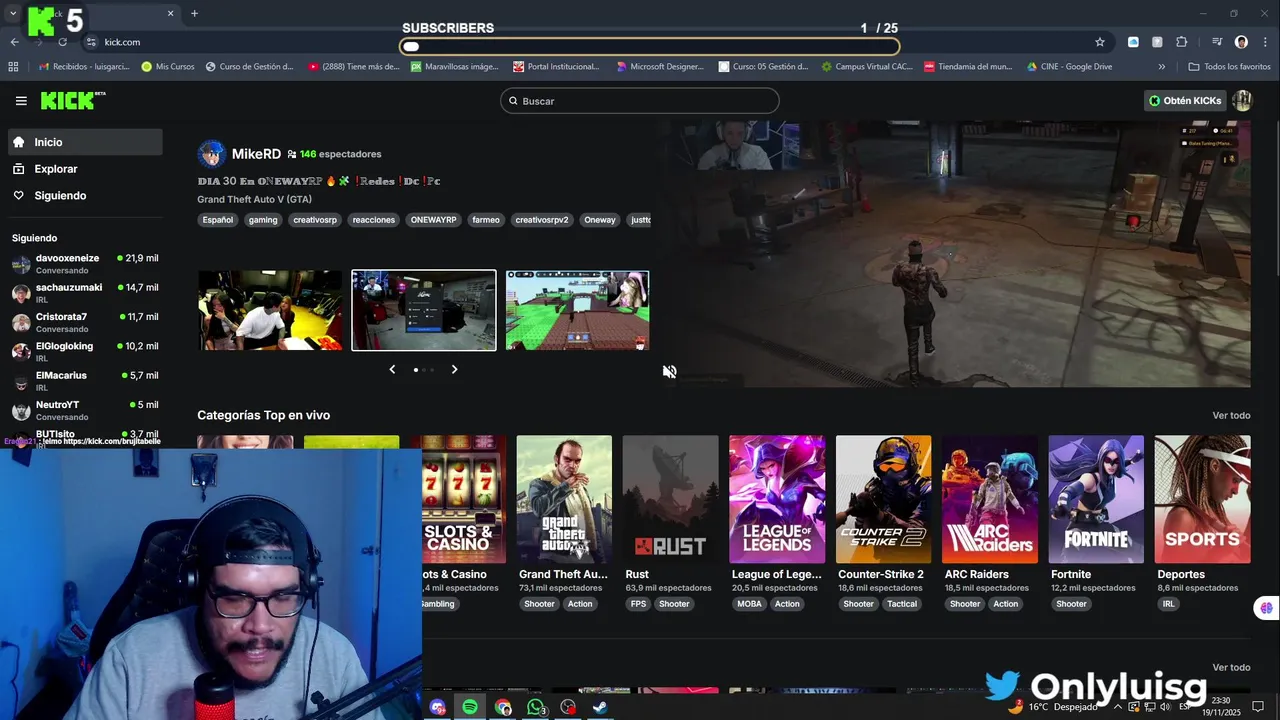1280x720 pixels.
Task: Open the browser Extensions puzzle icon
Action: 1181,42
